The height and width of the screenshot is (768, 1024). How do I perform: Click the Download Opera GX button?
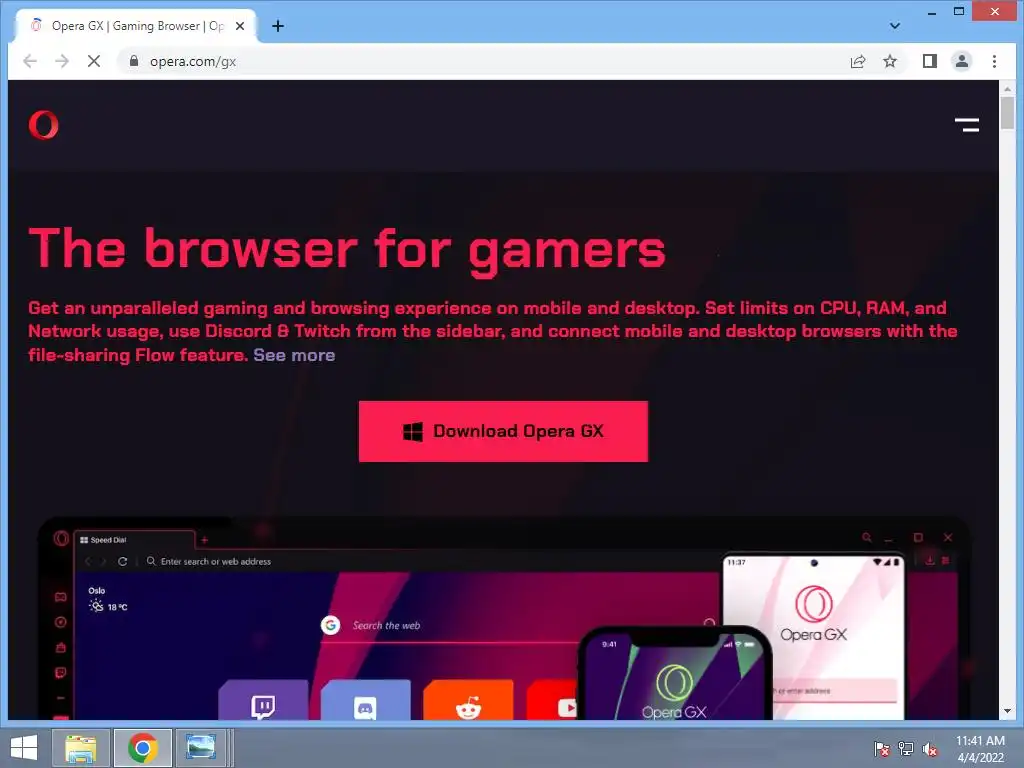[x=504, y=432]
